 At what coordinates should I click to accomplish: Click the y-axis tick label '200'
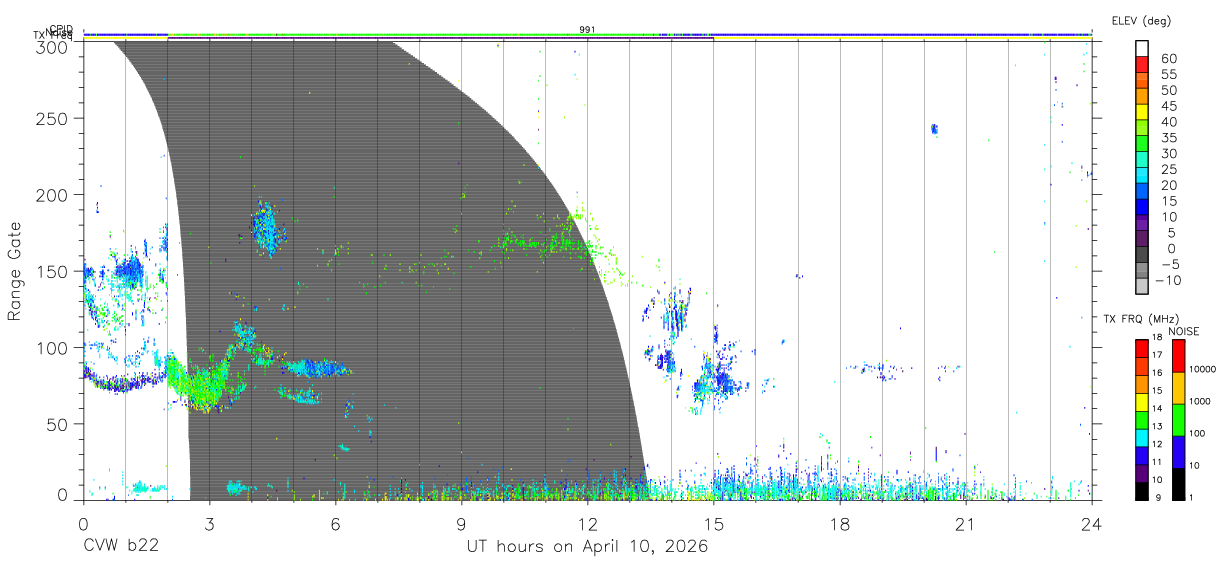pyautogui.click(x=53, y=195)
